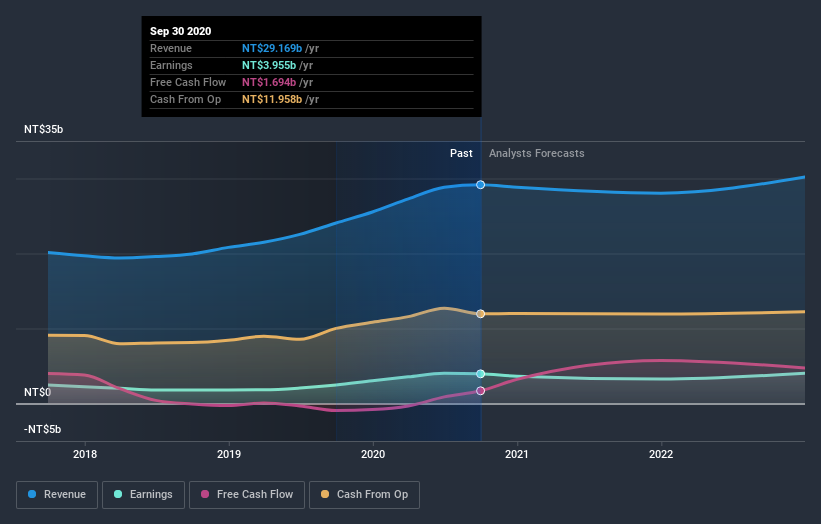This screenshot has width=821, height=524.
Task: Toggle the Free Cash Flow legend button
Action: click(247, 495)
